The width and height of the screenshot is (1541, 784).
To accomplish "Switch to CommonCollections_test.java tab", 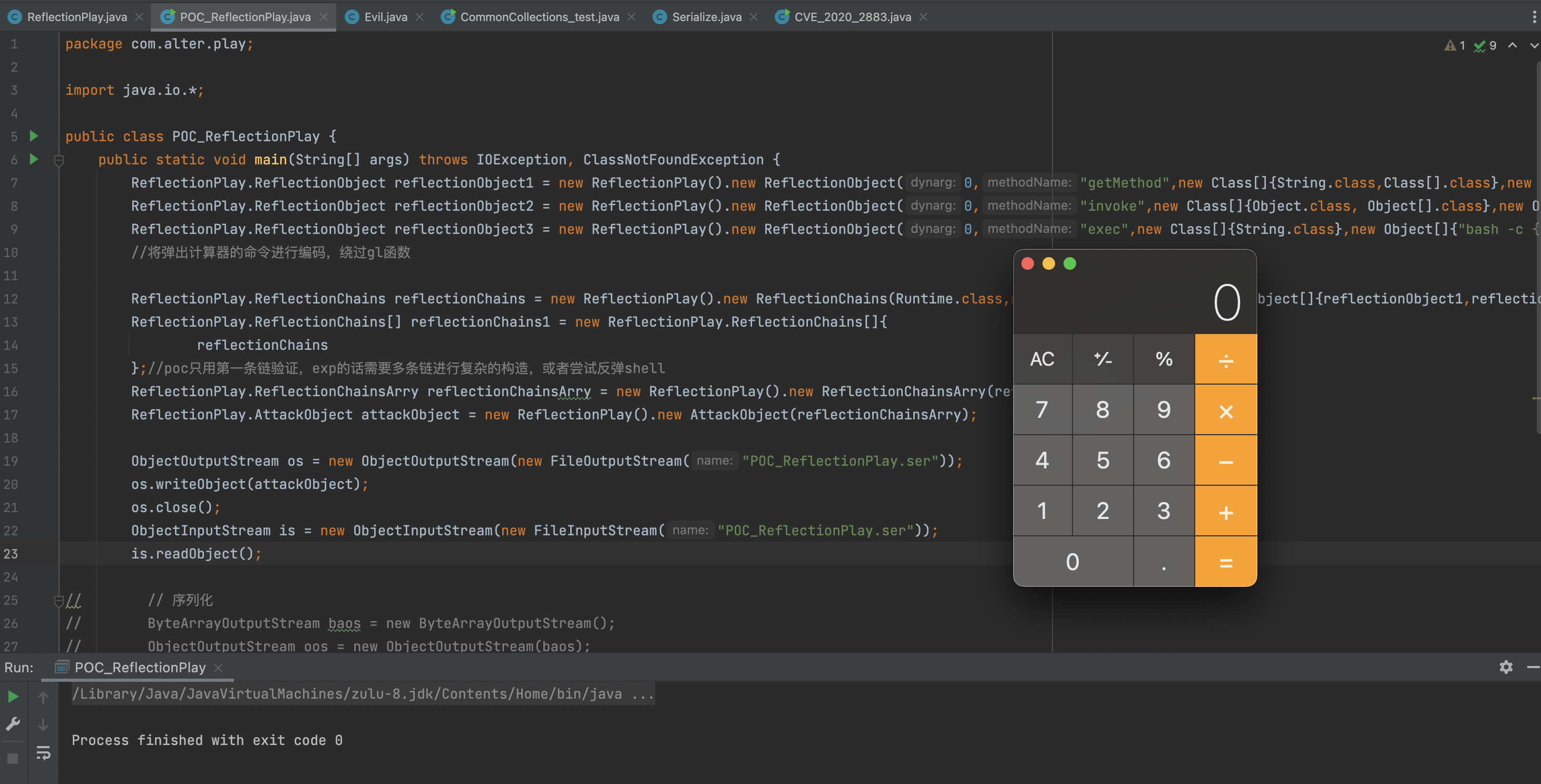I will click(x=540, y=17).
